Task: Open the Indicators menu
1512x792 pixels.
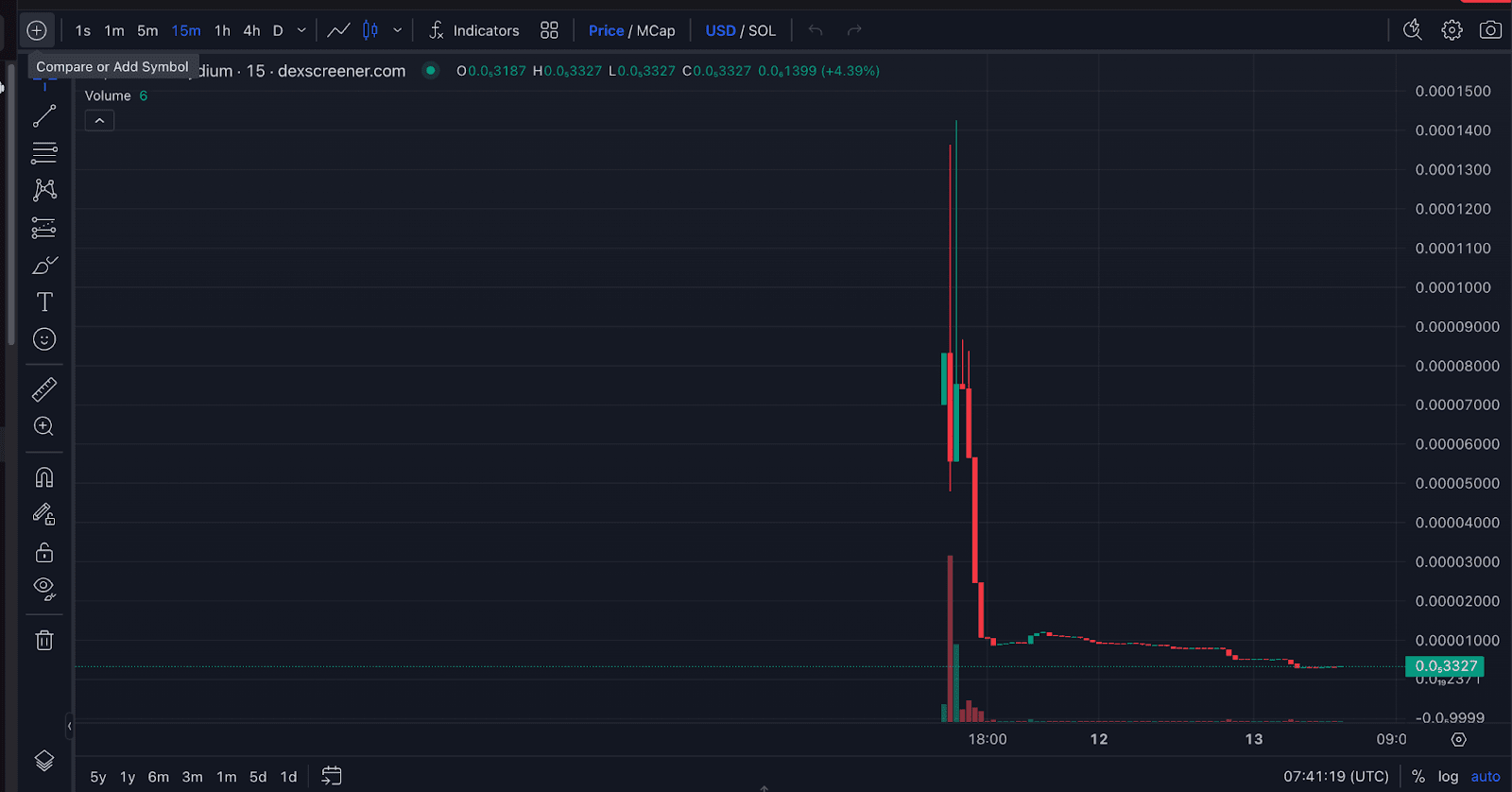Action: (x=474, y=30)
